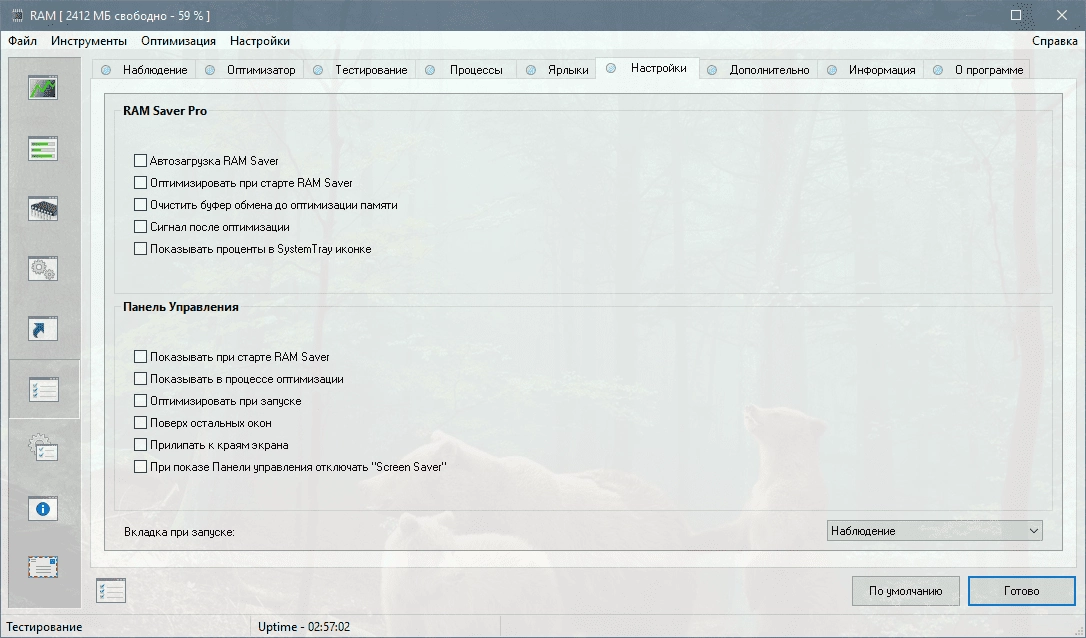Switch to the Информация tab
This screenshot has width=1086, height=638.
click(871, 69)
